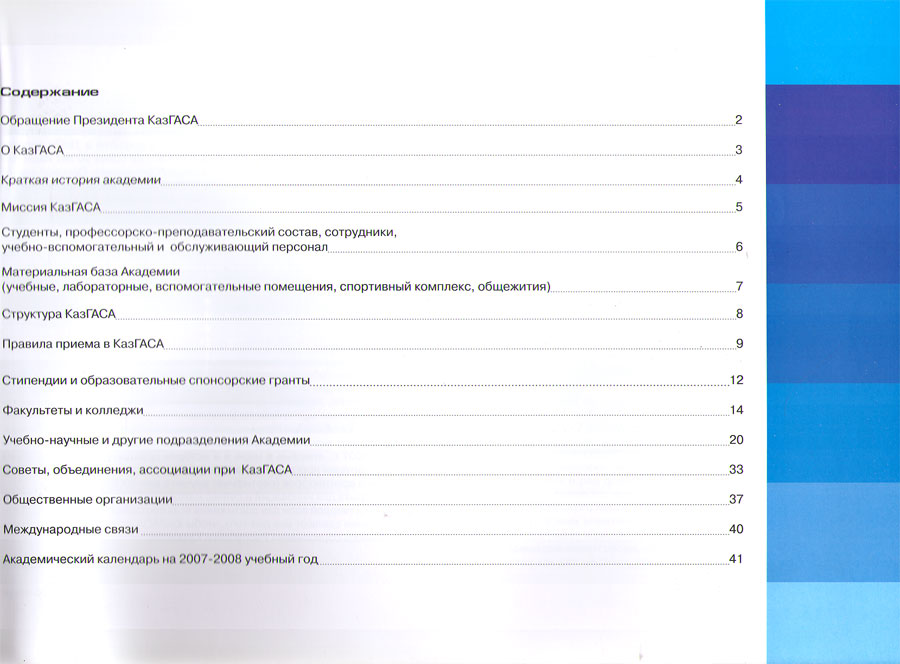Click page number 7
The height and width of the screenshot is (664, 900).
tap(740, 286)
